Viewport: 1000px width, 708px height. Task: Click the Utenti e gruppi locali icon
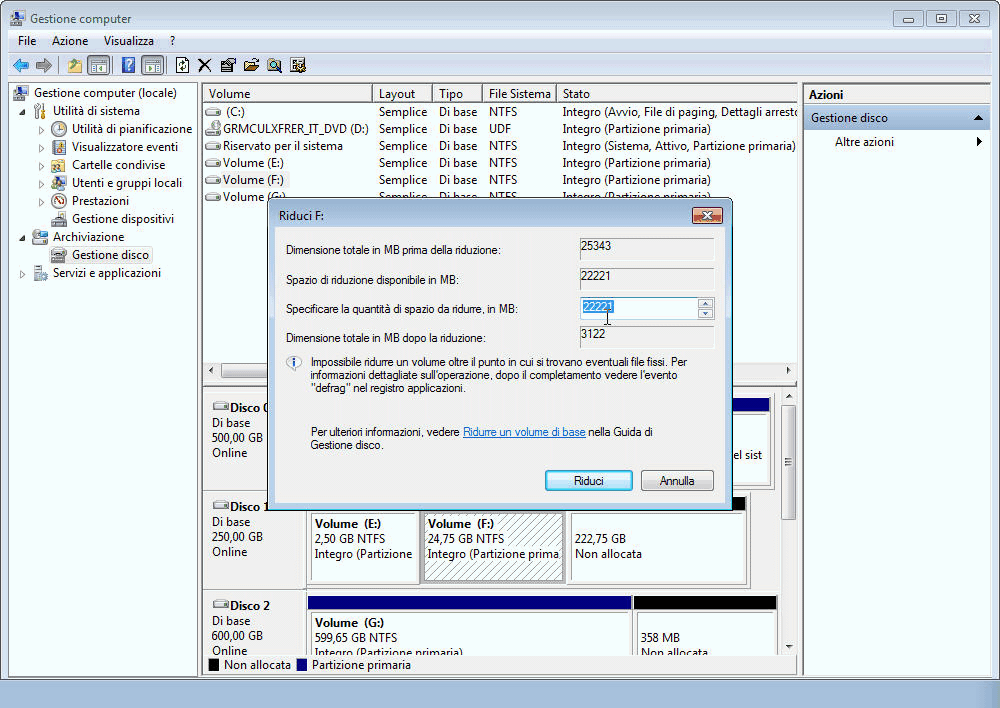pos(59,183)
